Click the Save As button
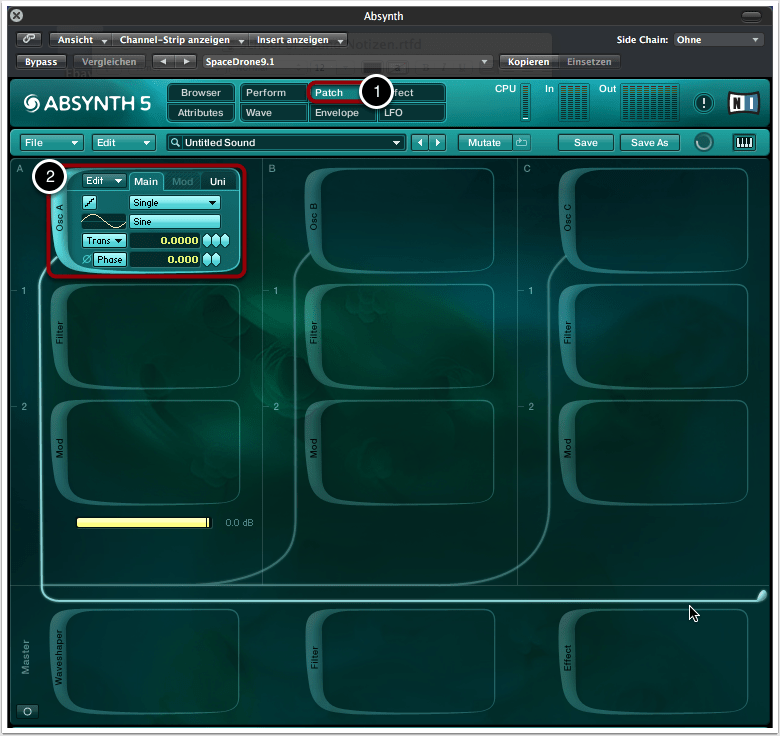The width and height of the screenshot is (780, 736). pyautogui.click(x=649, y=143)
